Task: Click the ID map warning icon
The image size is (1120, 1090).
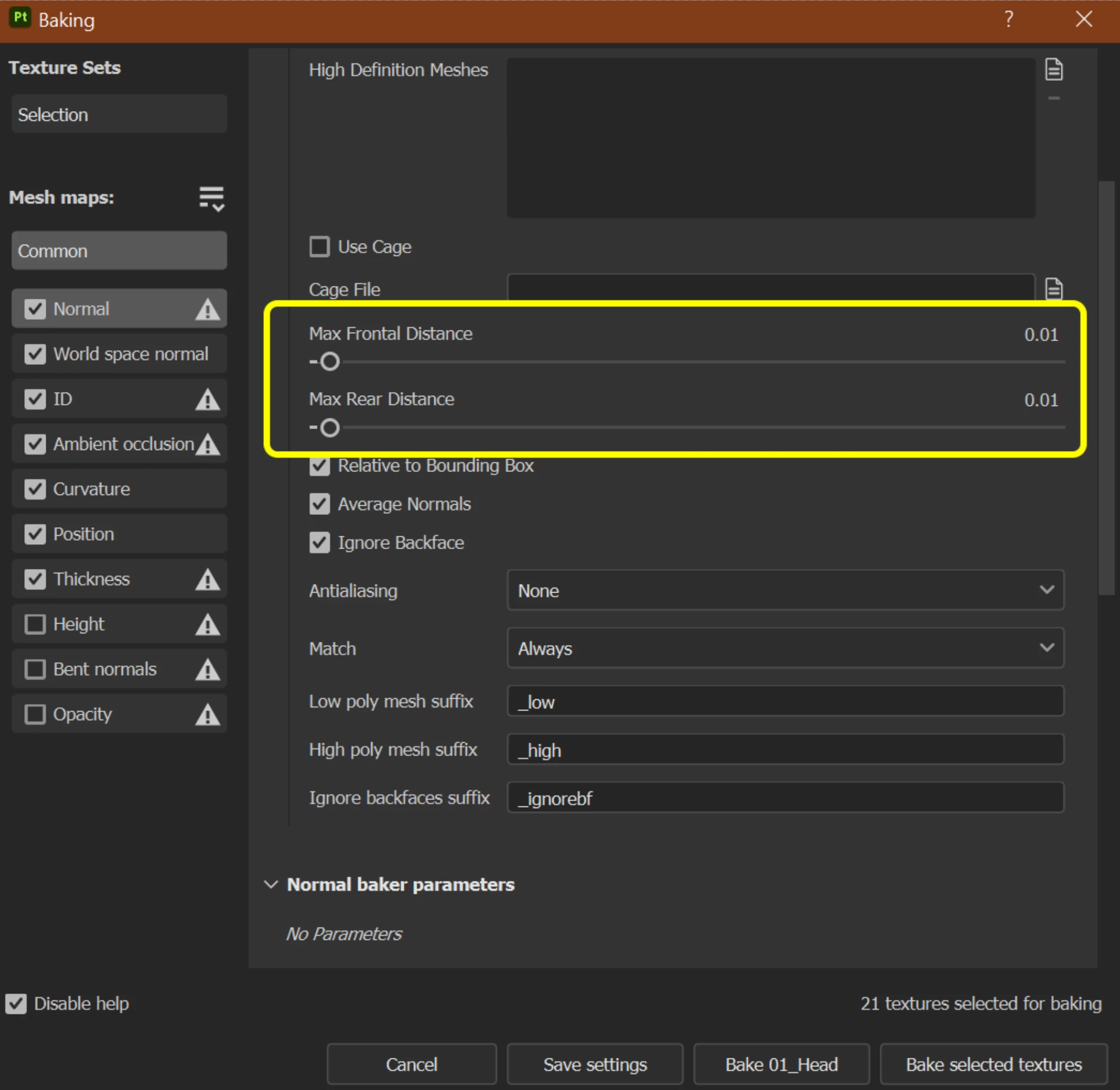Action: click(208, 399)
